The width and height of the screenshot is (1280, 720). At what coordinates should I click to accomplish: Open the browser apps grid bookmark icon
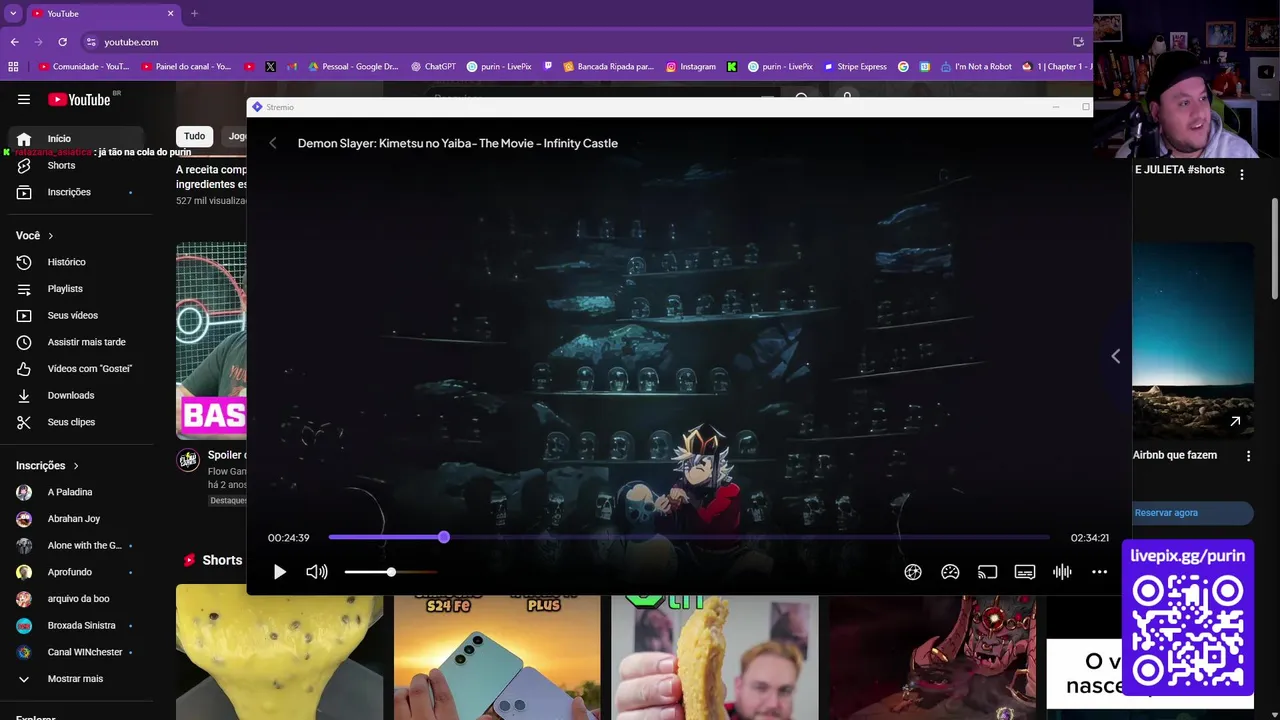pos(13,67)
